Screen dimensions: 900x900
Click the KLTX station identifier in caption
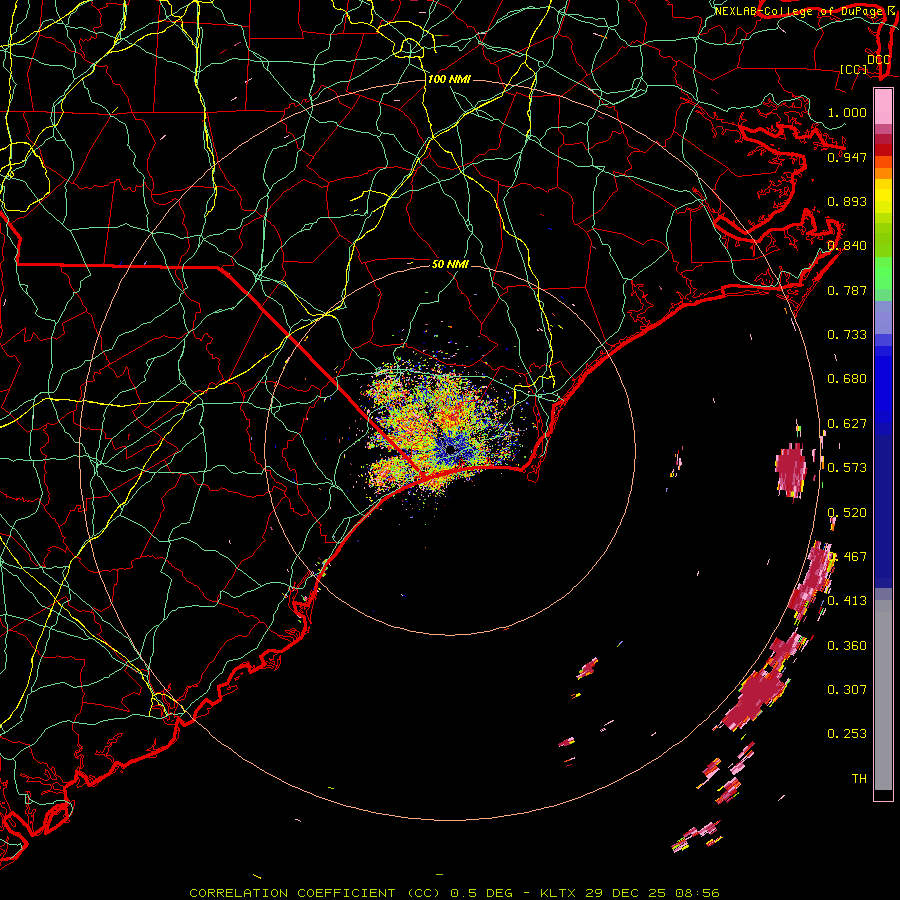559,893
